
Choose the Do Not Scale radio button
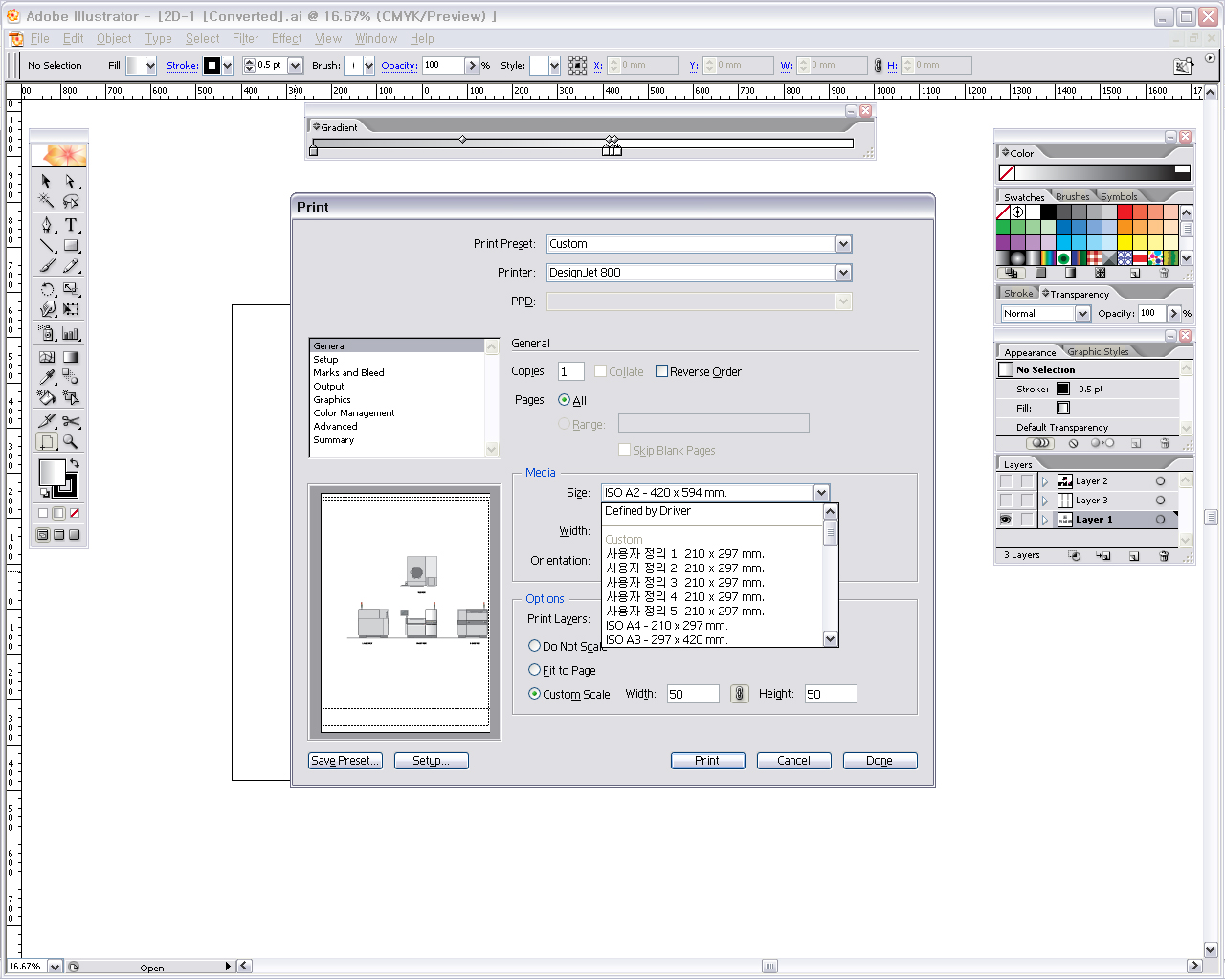pos(535,646)
